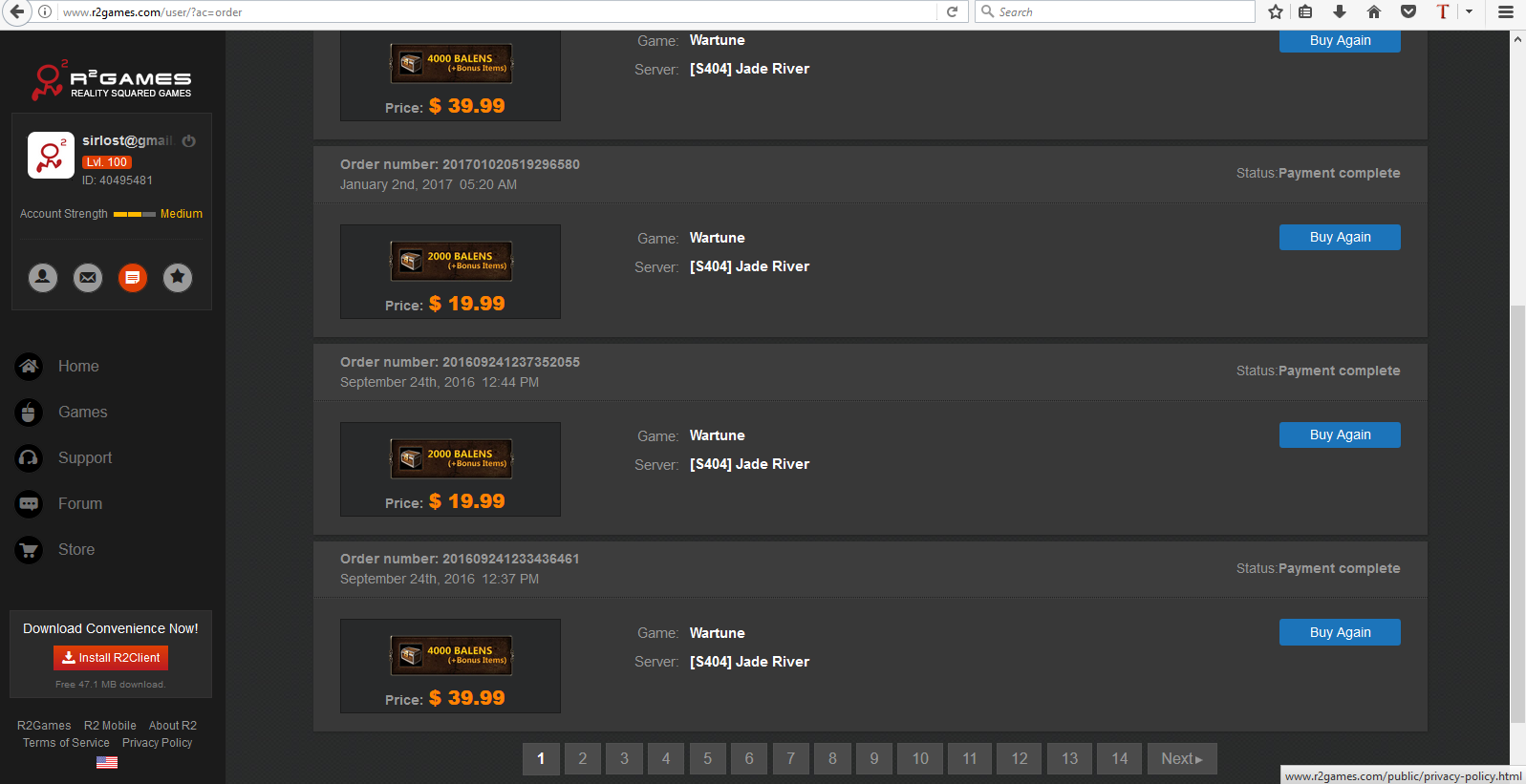Select the date 'September 24th, 2016 12:44 PM'
The height and width of the screenshot is (784, 1526).
coord(440,382)
